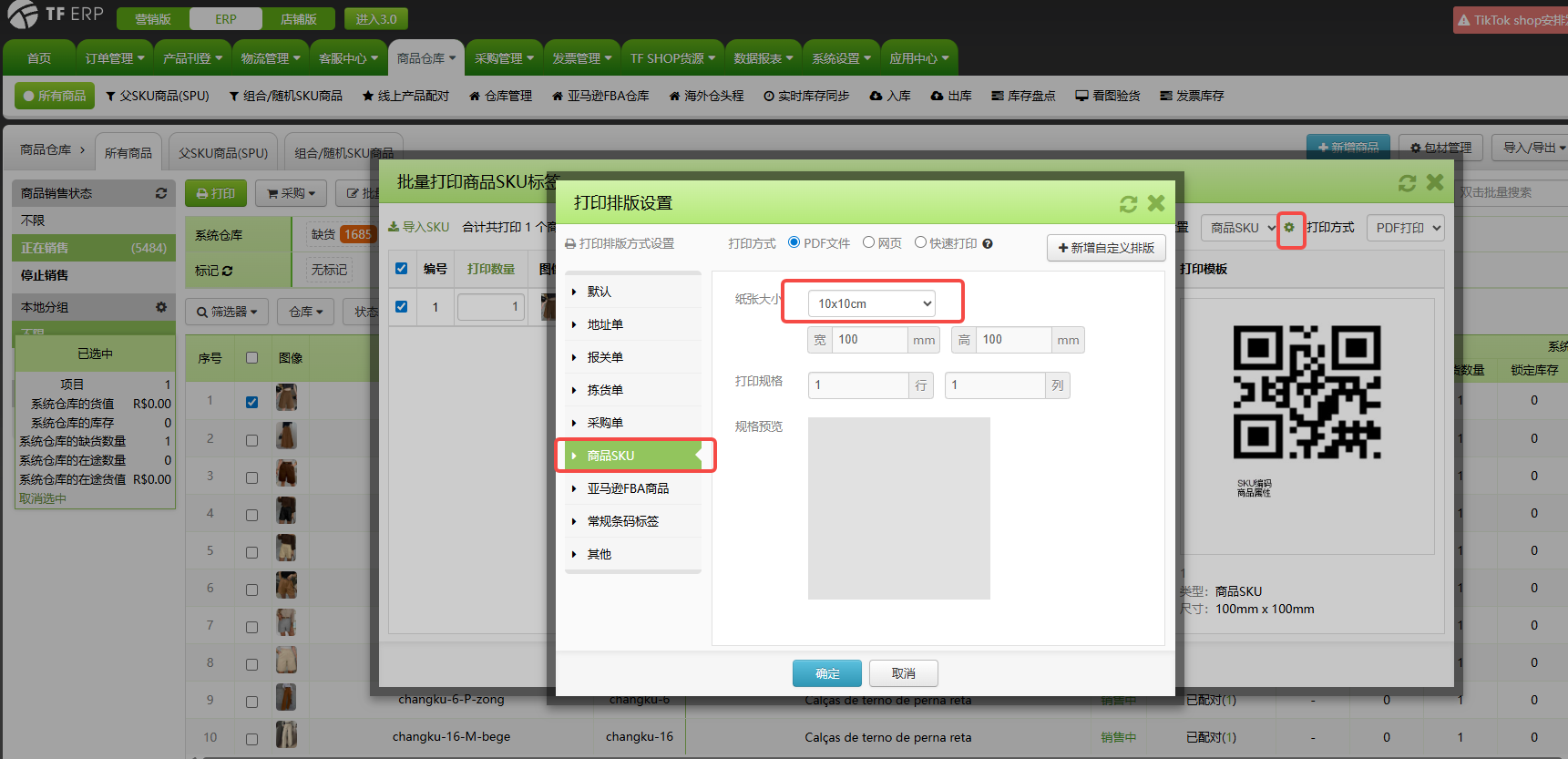Click refresh icon next to 标记
Image resolution: width=1568 pixels, height=759 pixels.
tap(227, 271)
